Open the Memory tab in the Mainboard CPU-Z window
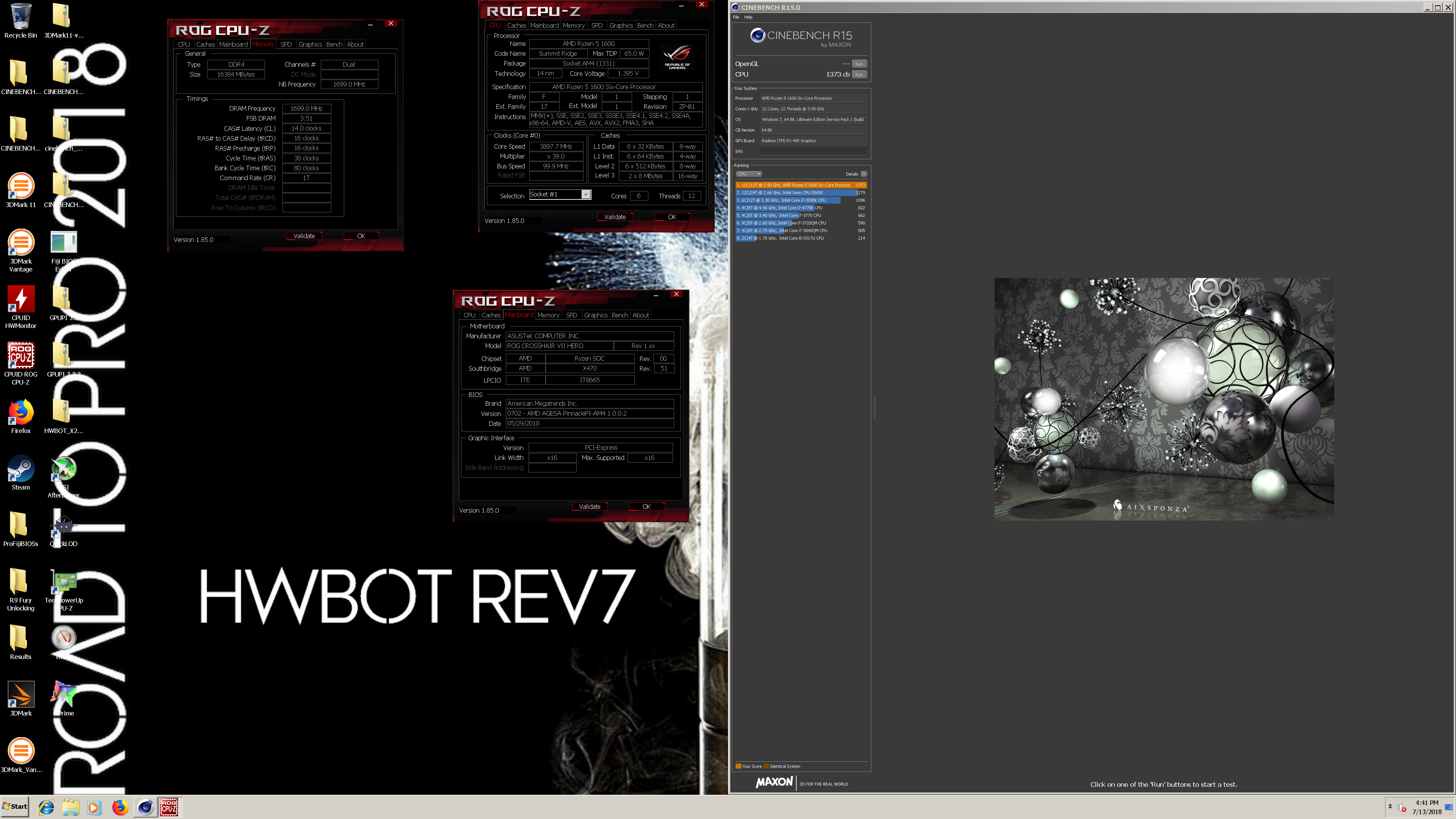This screenshot has width=1456, height=819. (x=548, y=315)
